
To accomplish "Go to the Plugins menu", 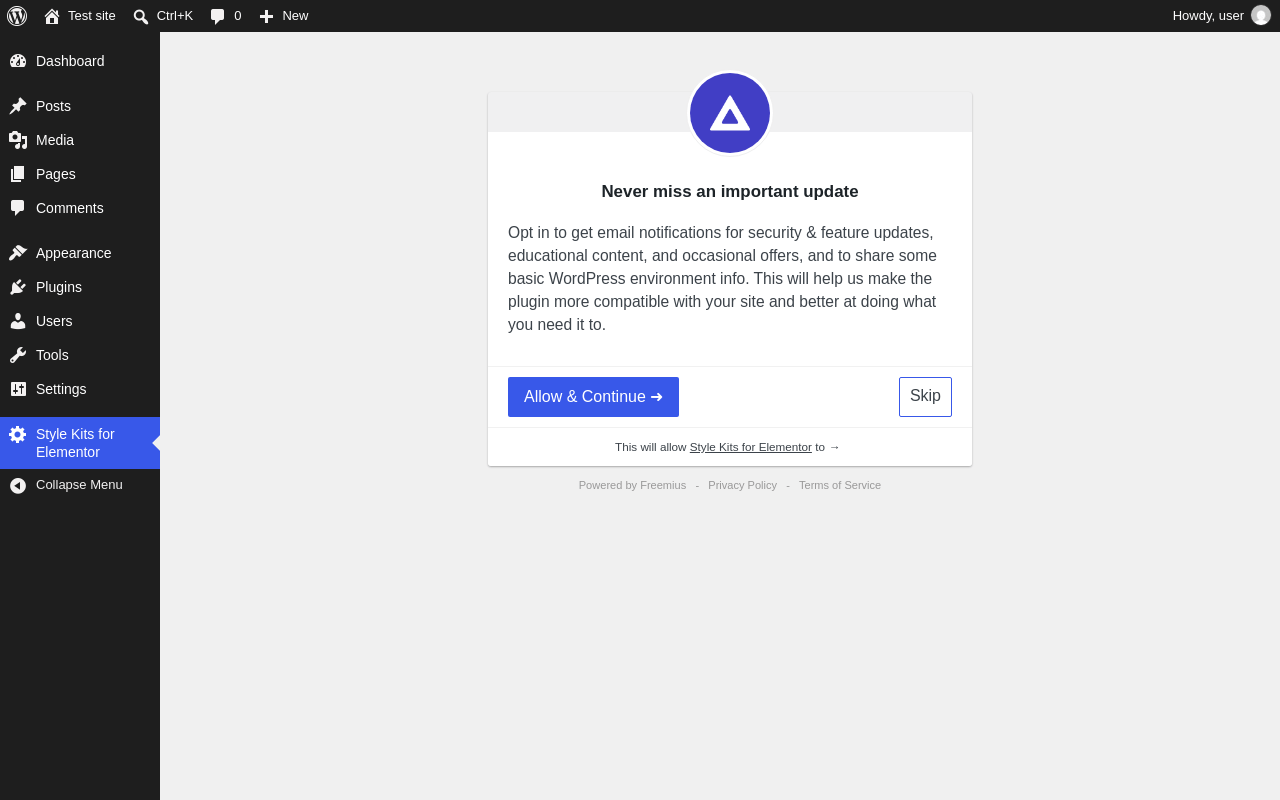I will tap(80, 287).
